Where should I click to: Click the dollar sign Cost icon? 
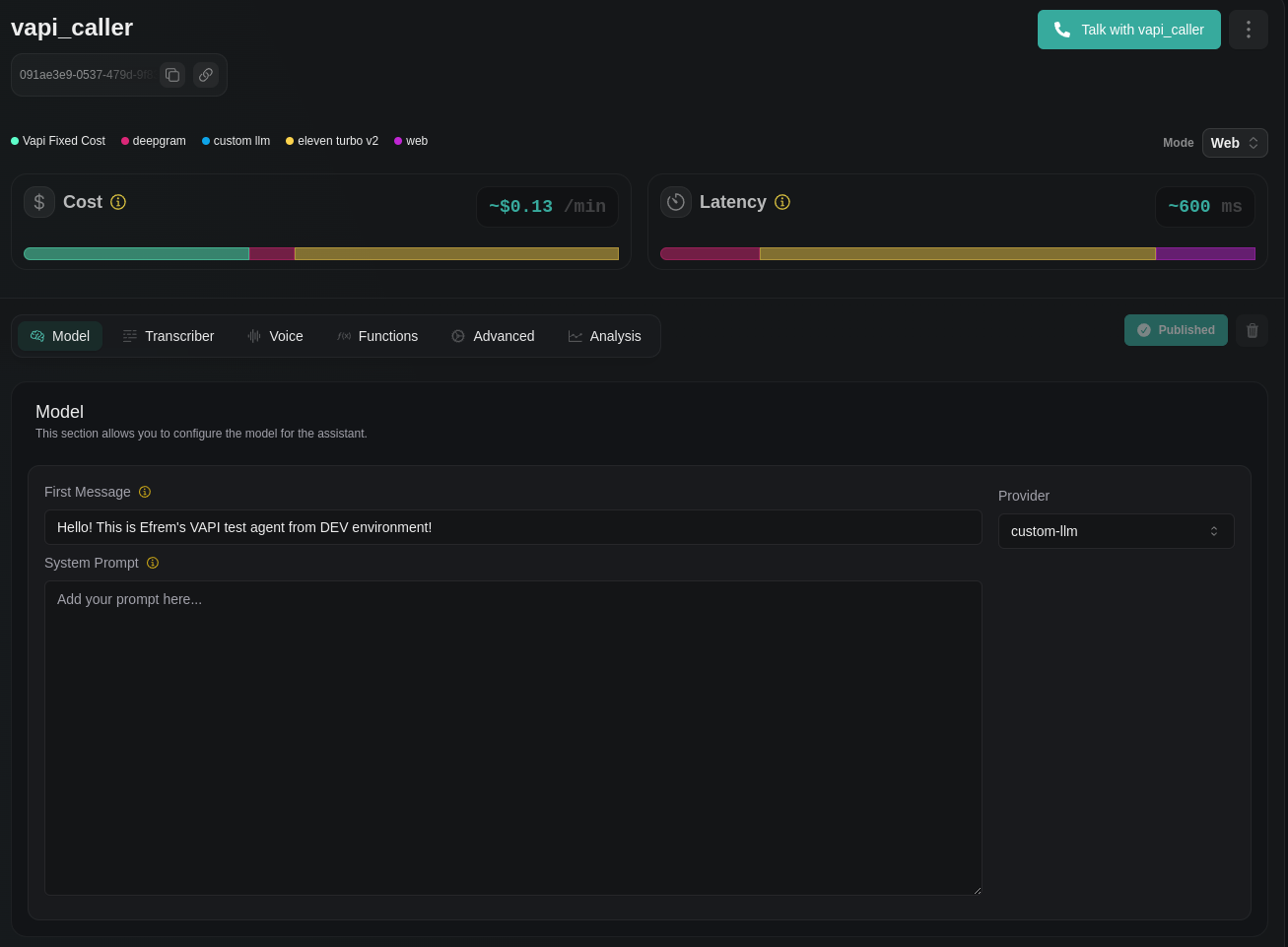pos(39,202)
